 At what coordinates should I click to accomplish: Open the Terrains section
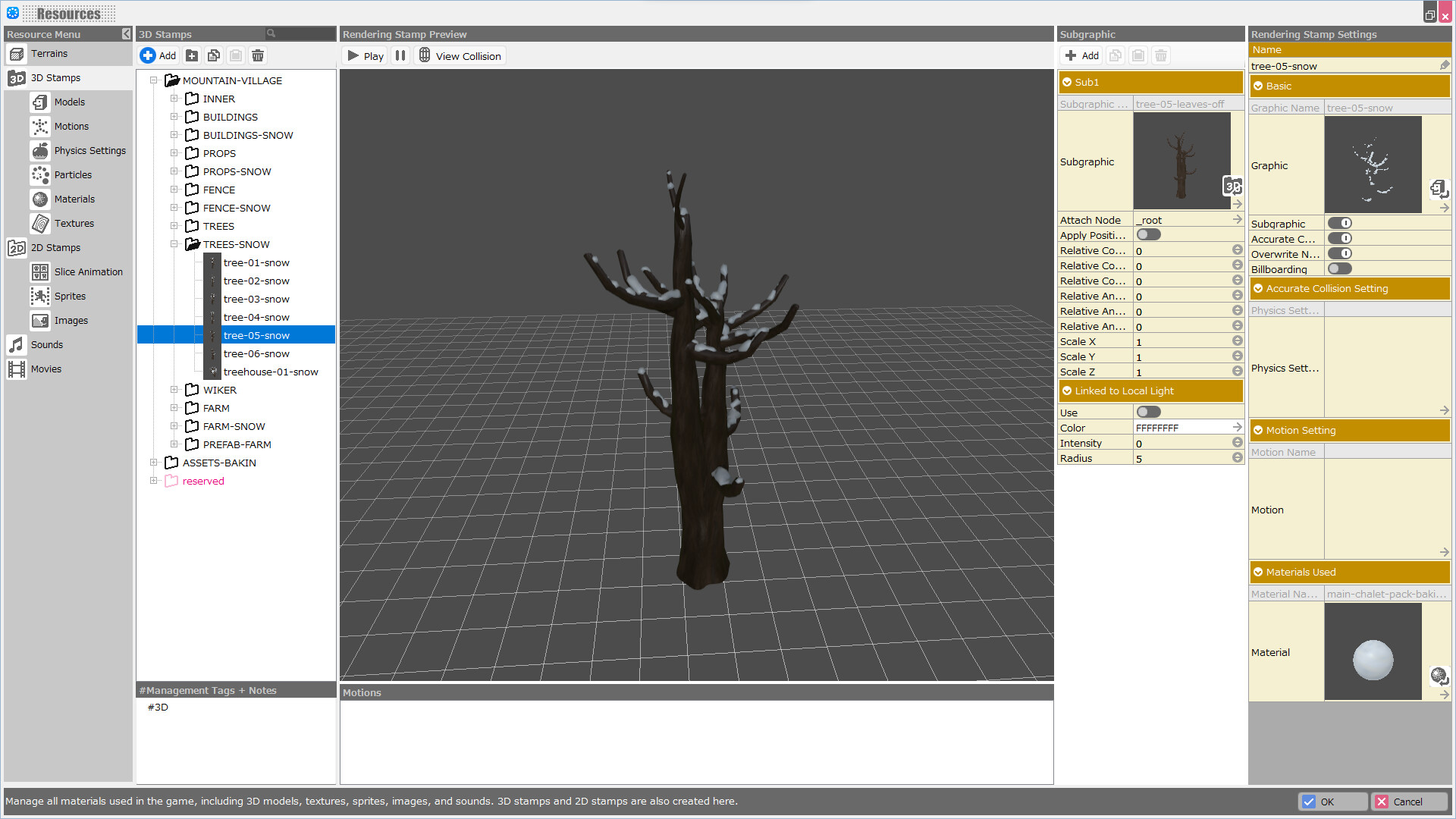(16, 53)
